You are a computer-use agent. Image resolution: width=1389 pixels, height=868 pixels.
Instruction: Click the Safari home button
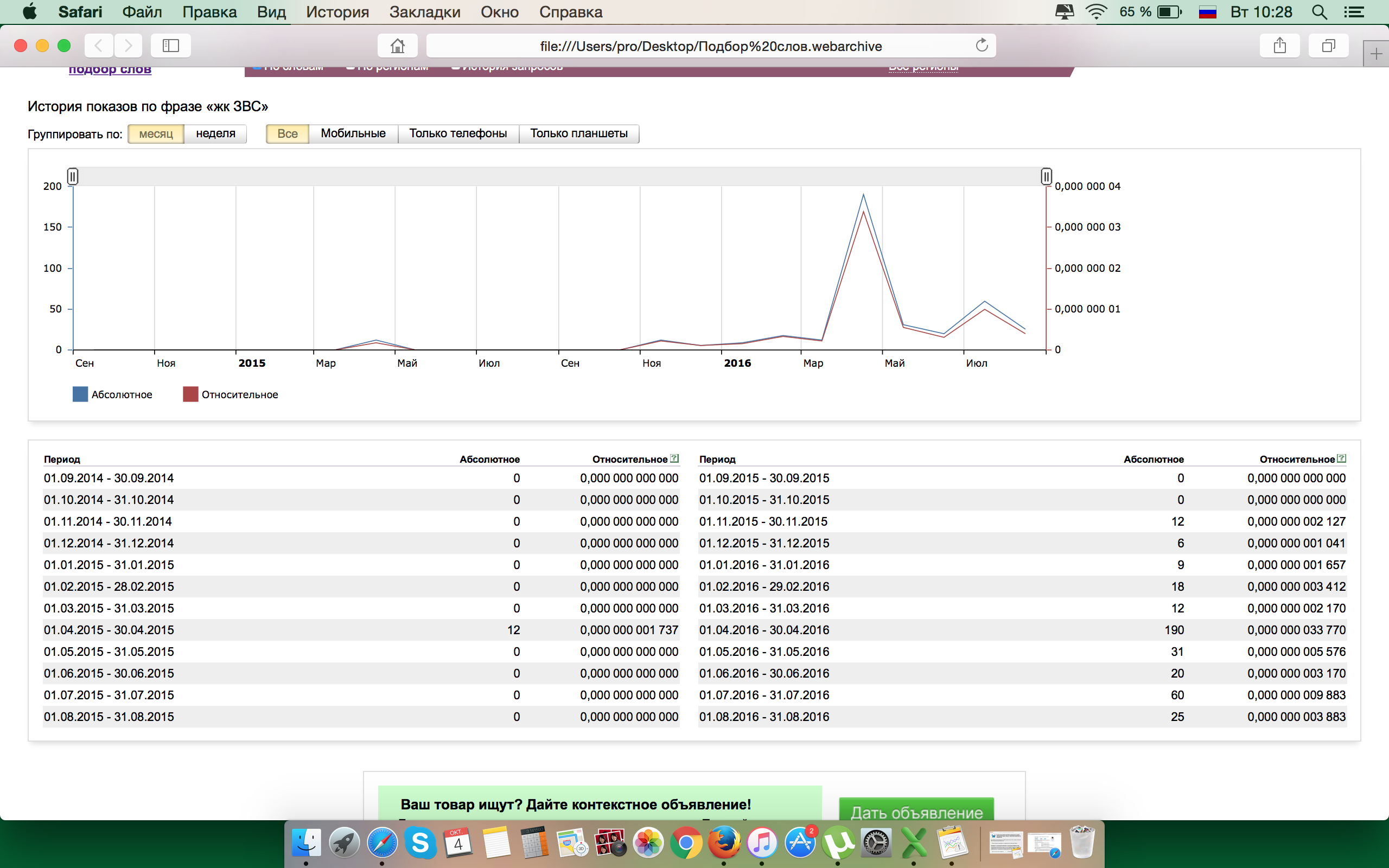pyautogui.click(x=397, y=46)
